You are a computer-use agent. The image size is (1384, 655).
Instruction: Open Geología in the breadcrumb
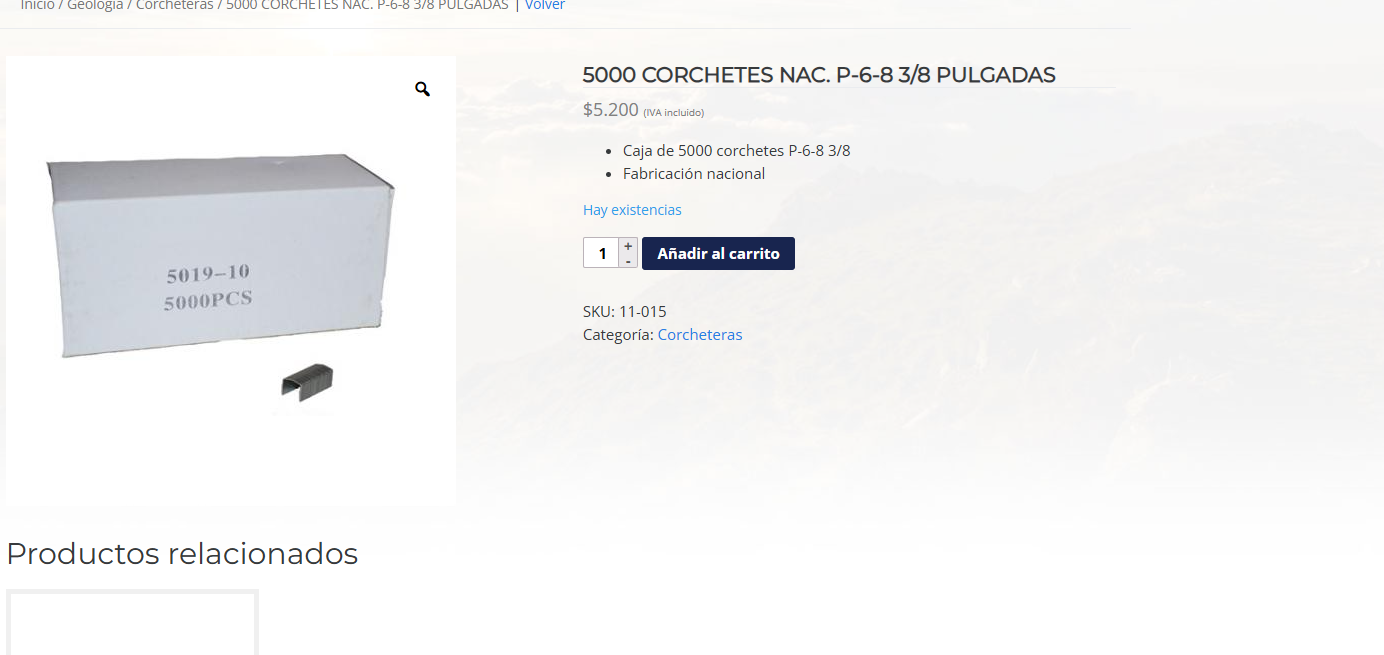pos(95,5)
